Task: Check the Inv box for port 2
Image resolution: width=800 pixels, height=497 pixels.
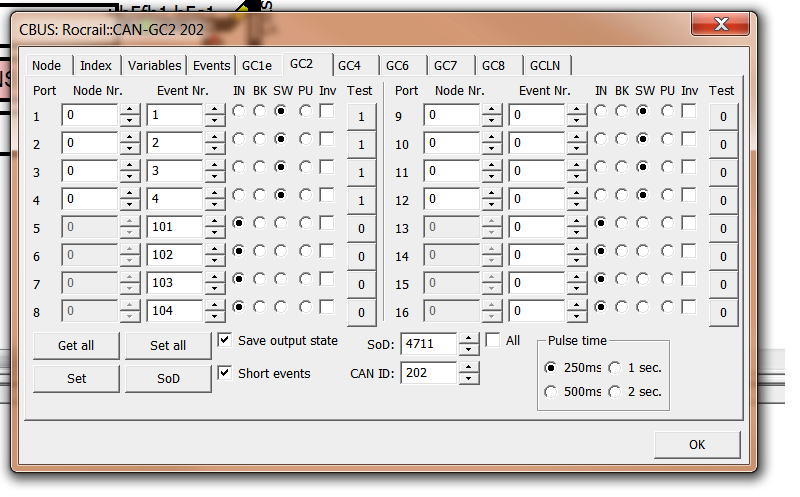Action: click(x=326, y=139)
